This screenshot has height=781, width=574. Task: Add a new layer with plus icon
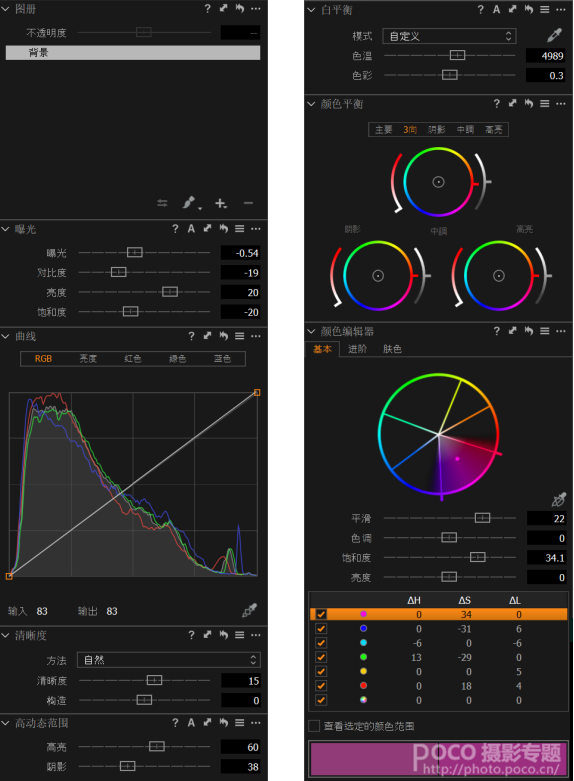point(221,203)
